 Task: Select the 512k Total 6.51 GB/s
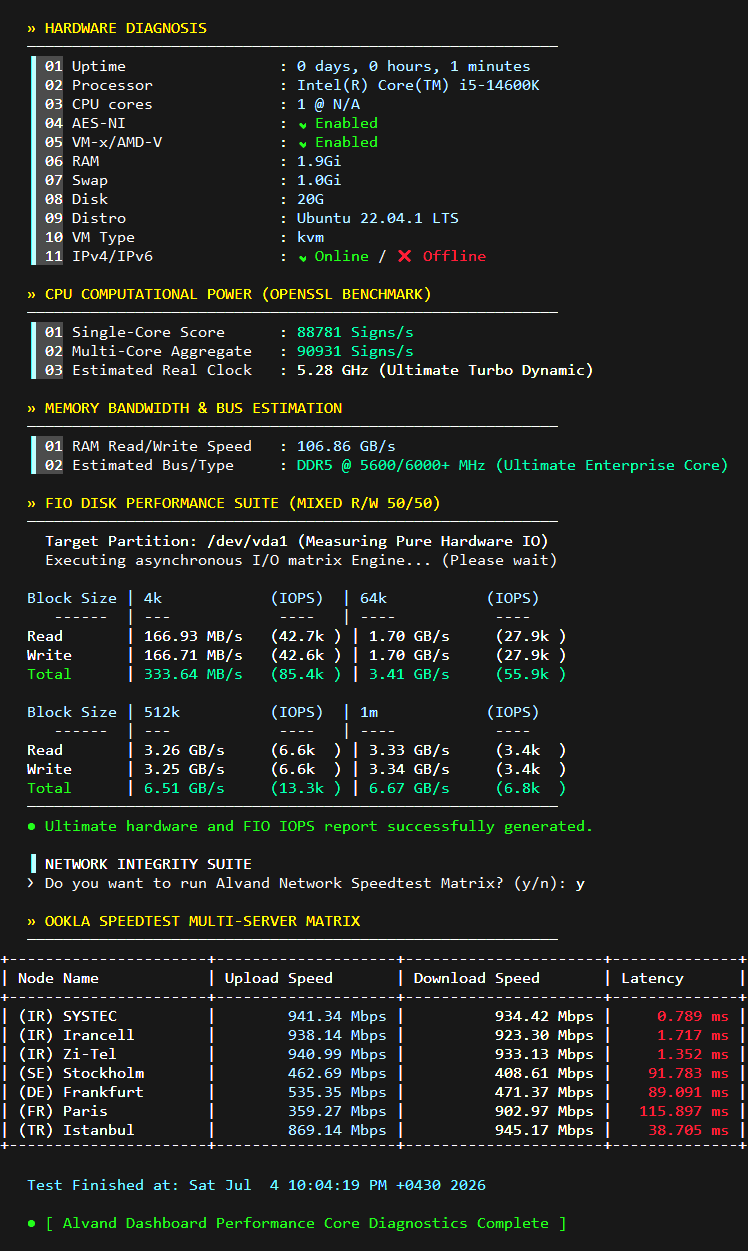click(184, 788)
